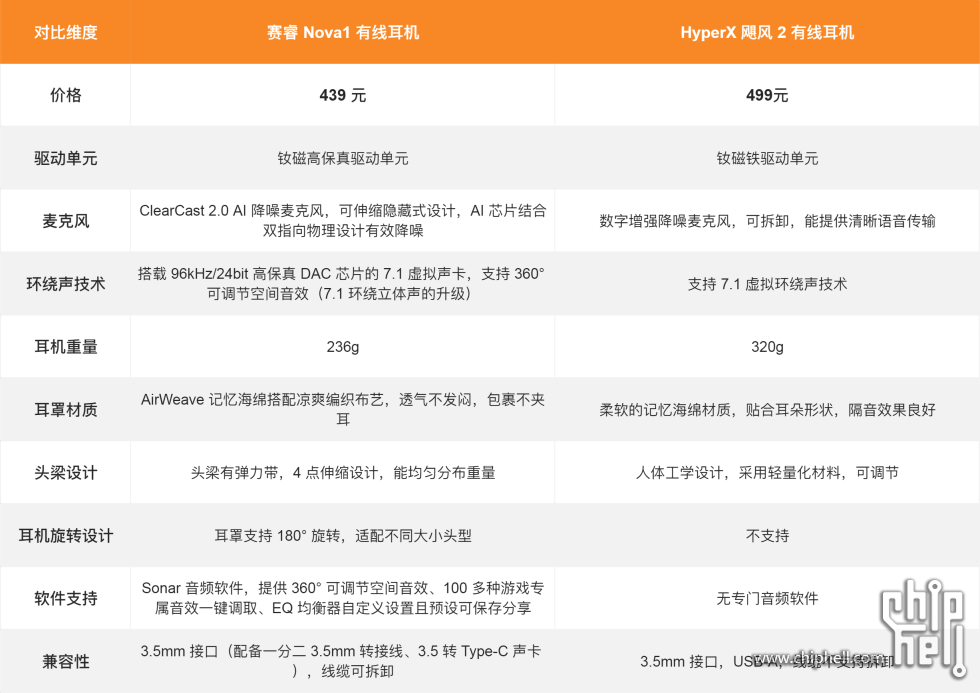Click the "耳罩材质" row label
This screenshot has width=980, height=693.
point(66,409)
